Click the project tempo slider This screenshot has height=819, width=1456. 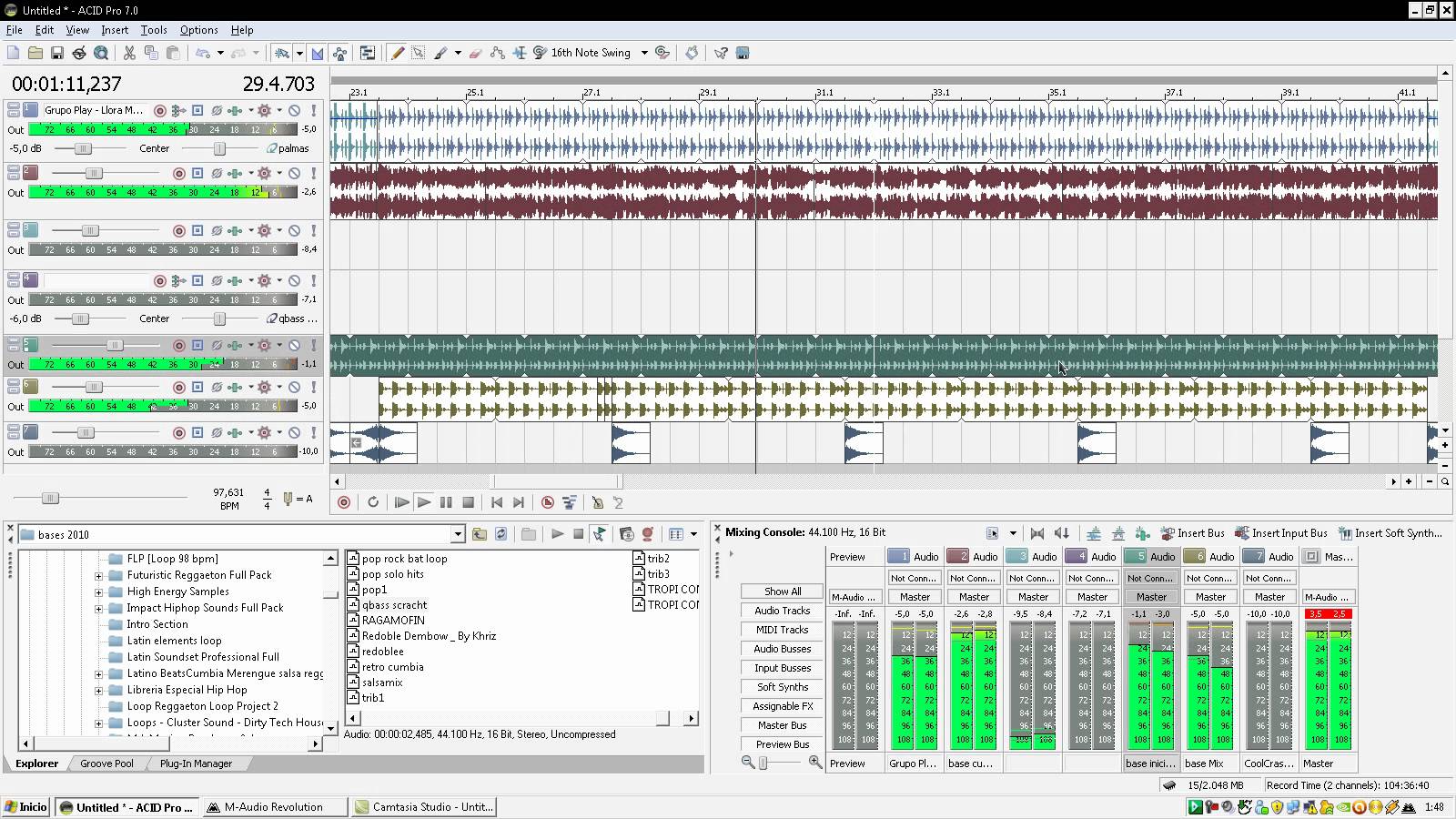(50, 498)
